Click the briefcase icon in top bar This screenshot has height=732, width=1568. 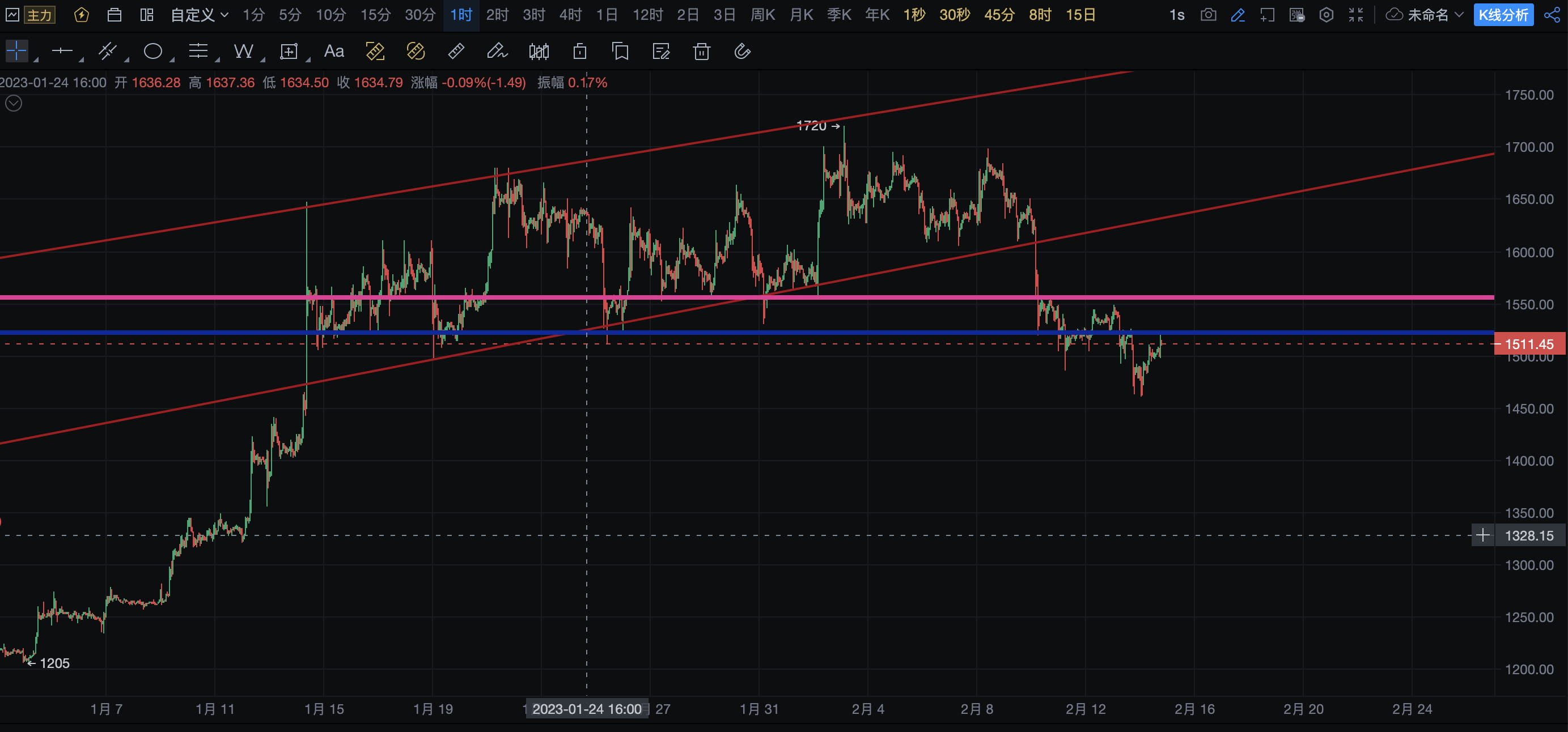(x=115, y=15)
